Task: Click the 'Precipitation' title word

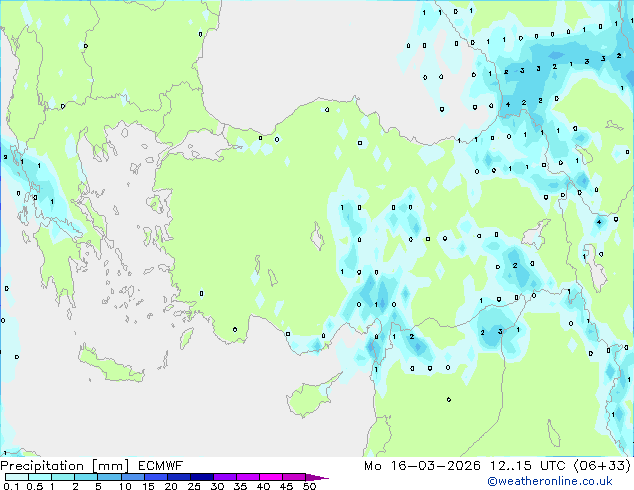Action: click(42, 466)
